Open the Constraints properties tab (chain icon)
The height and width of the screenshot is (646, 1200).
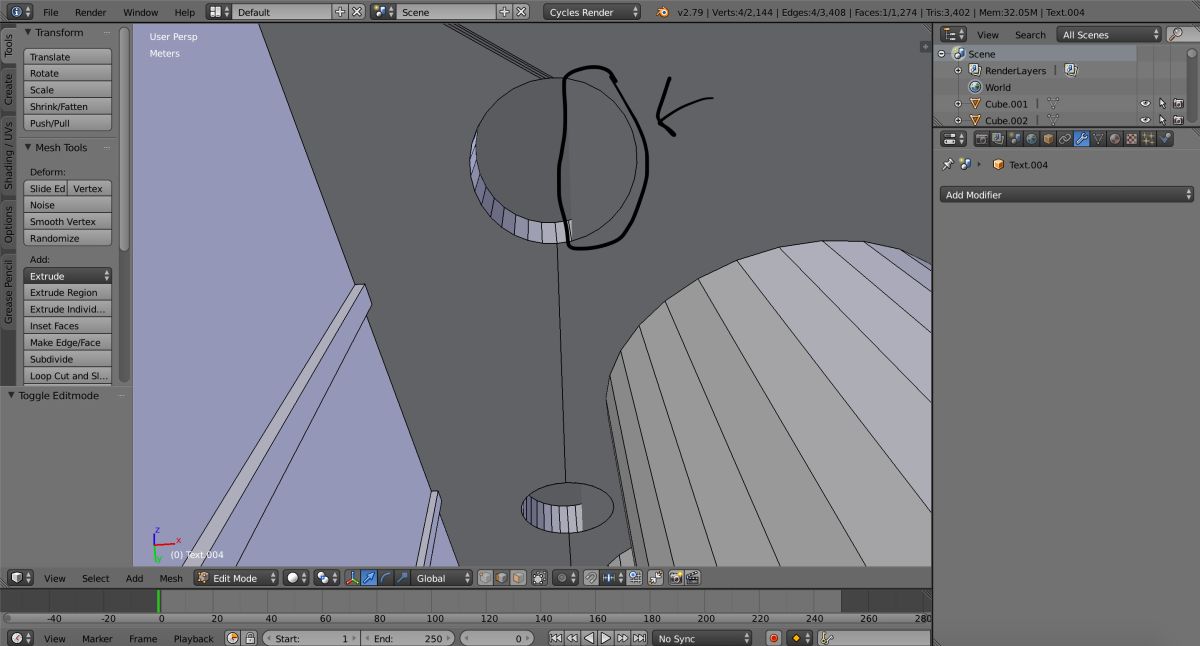click(1065, 139)
